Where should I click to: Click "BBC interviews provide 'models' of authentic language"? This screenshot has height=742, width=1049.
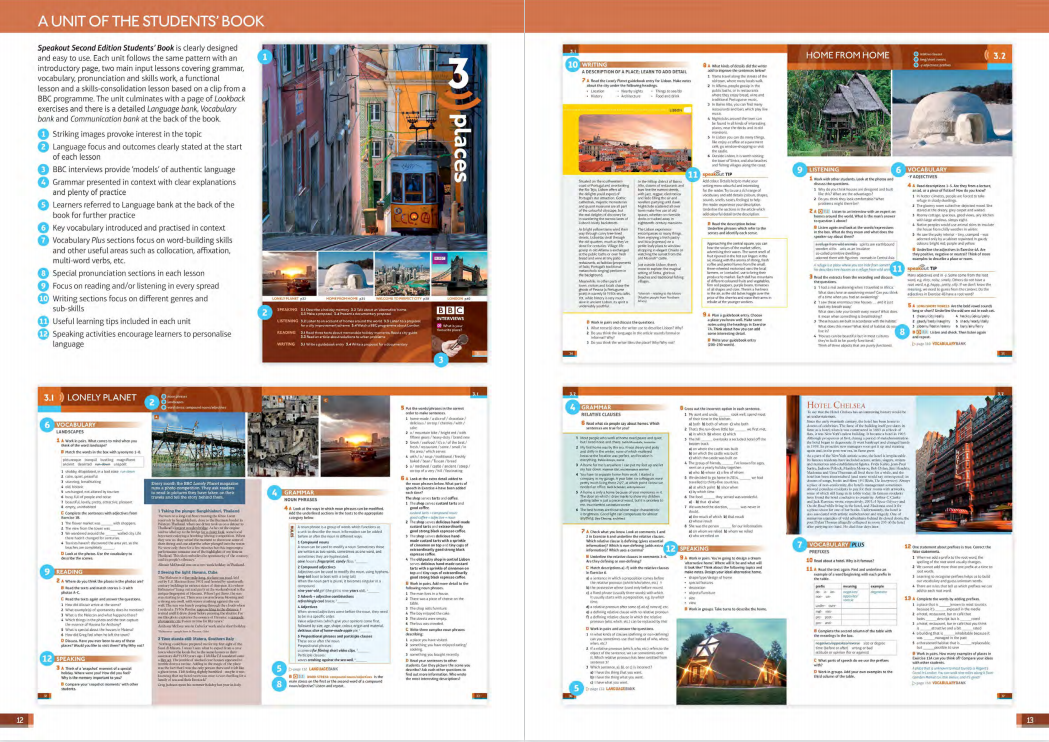144,169
